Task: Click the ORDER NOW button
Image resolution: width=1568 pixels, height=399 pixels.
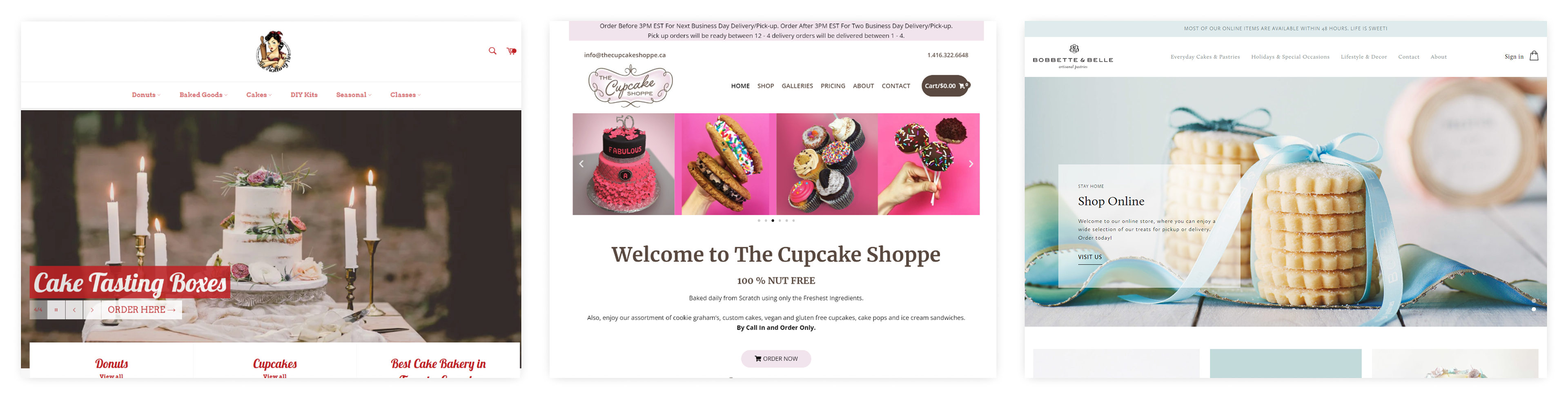Action: 775,359
